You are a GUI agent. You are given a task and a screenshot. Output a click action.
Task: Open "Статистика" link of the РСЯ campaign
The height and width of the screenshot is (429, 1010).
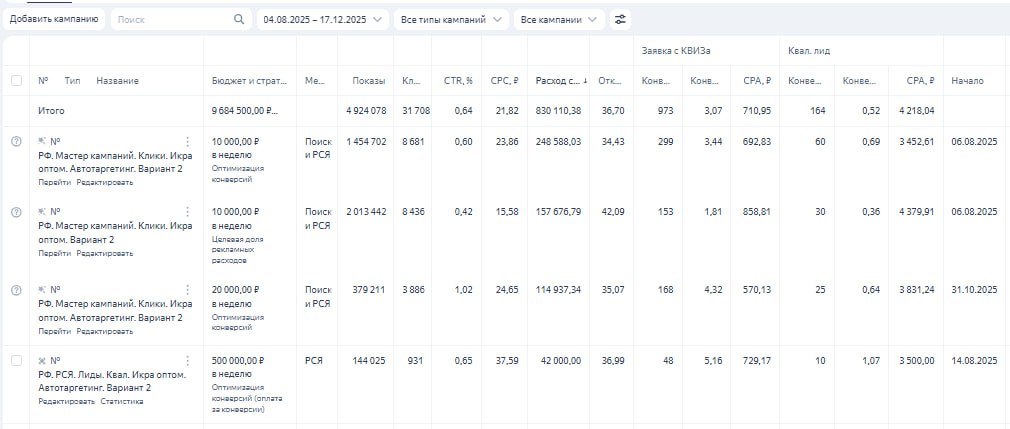[x=122, y=401]
